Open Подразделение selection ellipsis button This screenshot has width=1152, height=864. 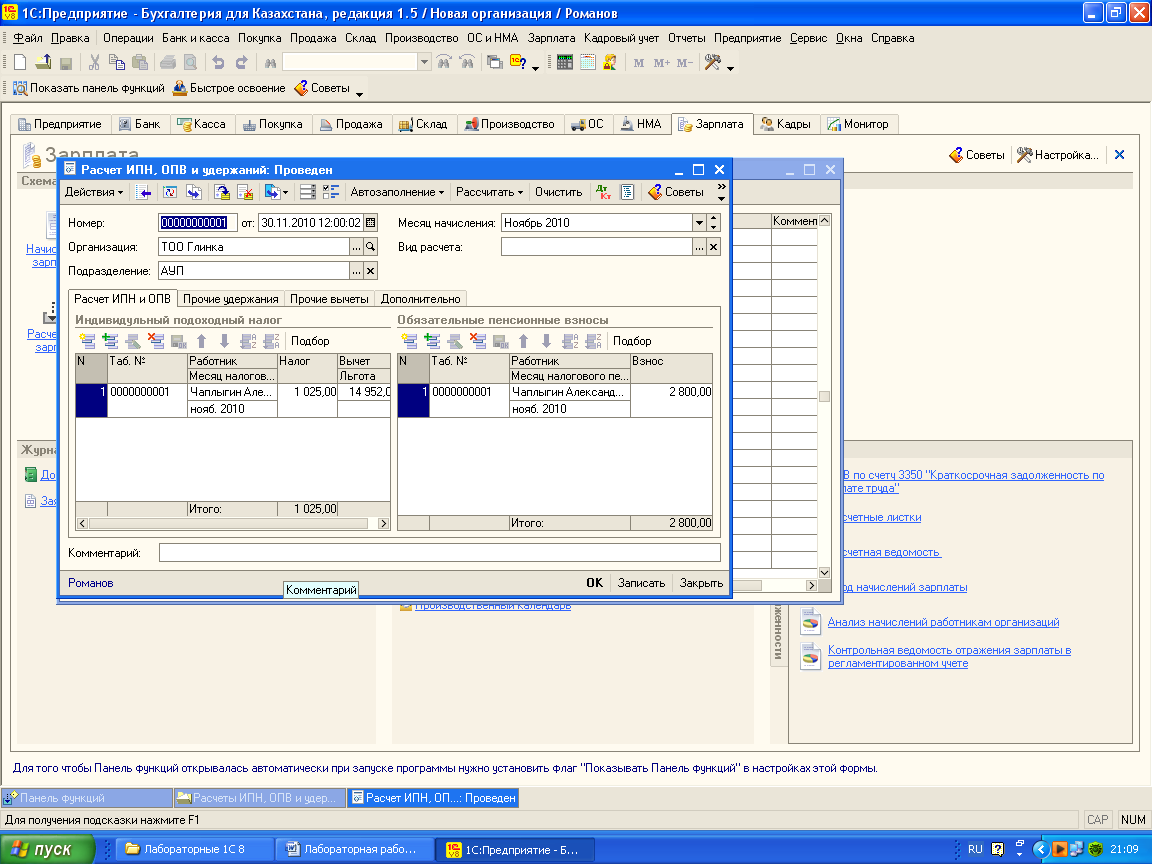tap(356, 271)
